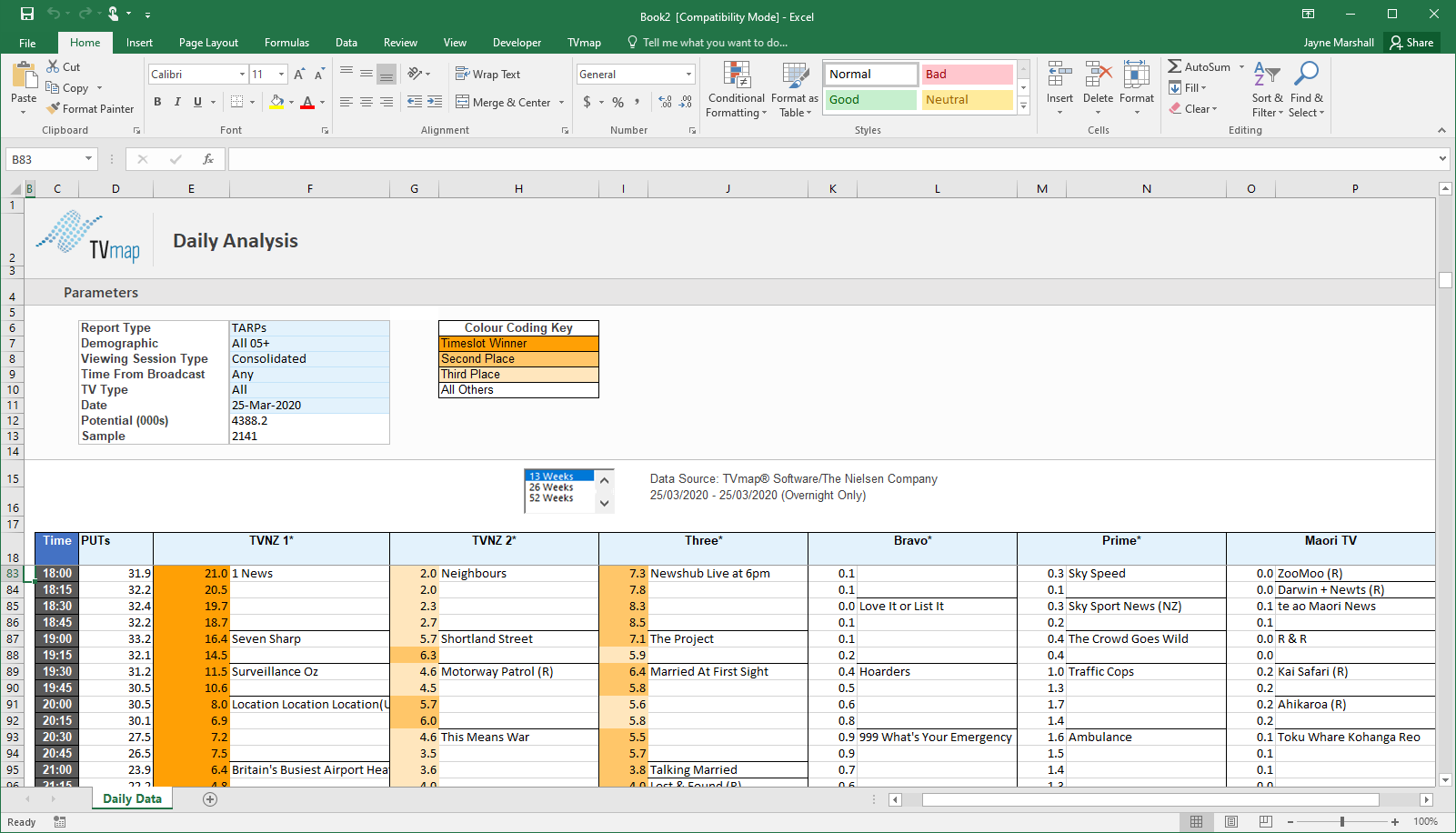Click the Copy icon
The image size is (1456, 833).
point(53,88)
